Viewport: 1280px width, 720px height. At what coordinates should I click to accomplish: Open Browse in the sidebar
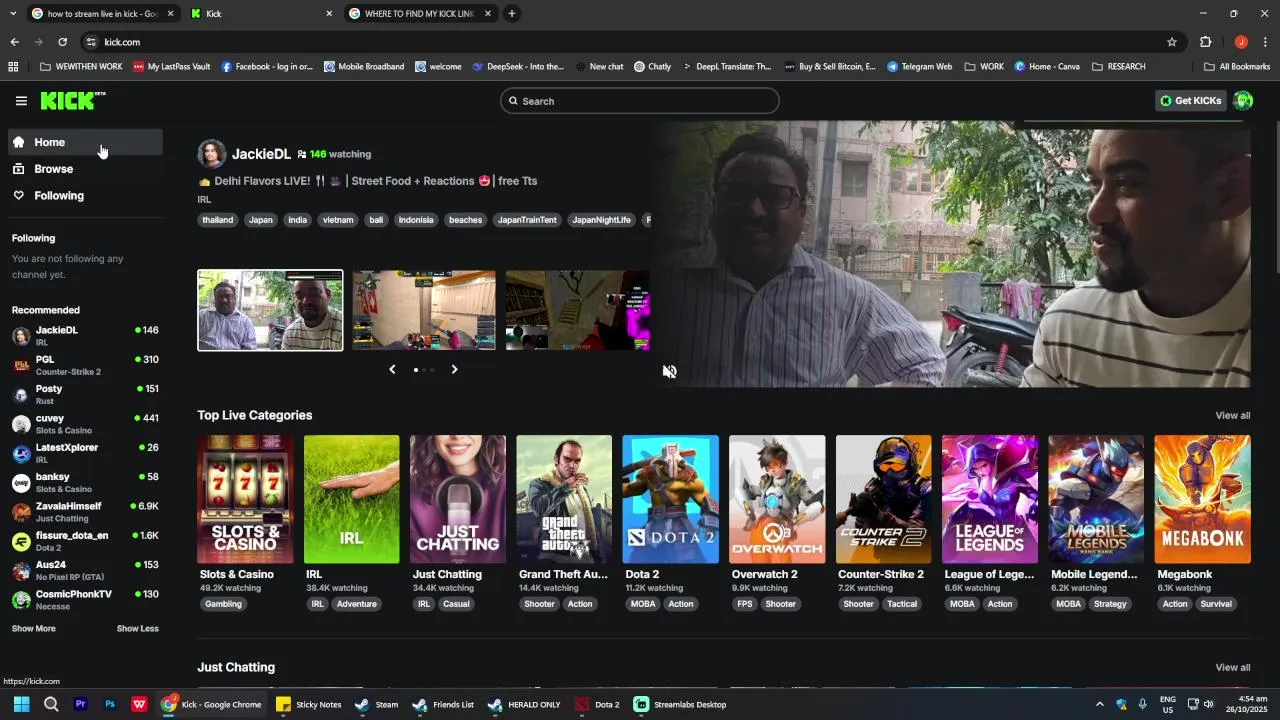point(85,169)
